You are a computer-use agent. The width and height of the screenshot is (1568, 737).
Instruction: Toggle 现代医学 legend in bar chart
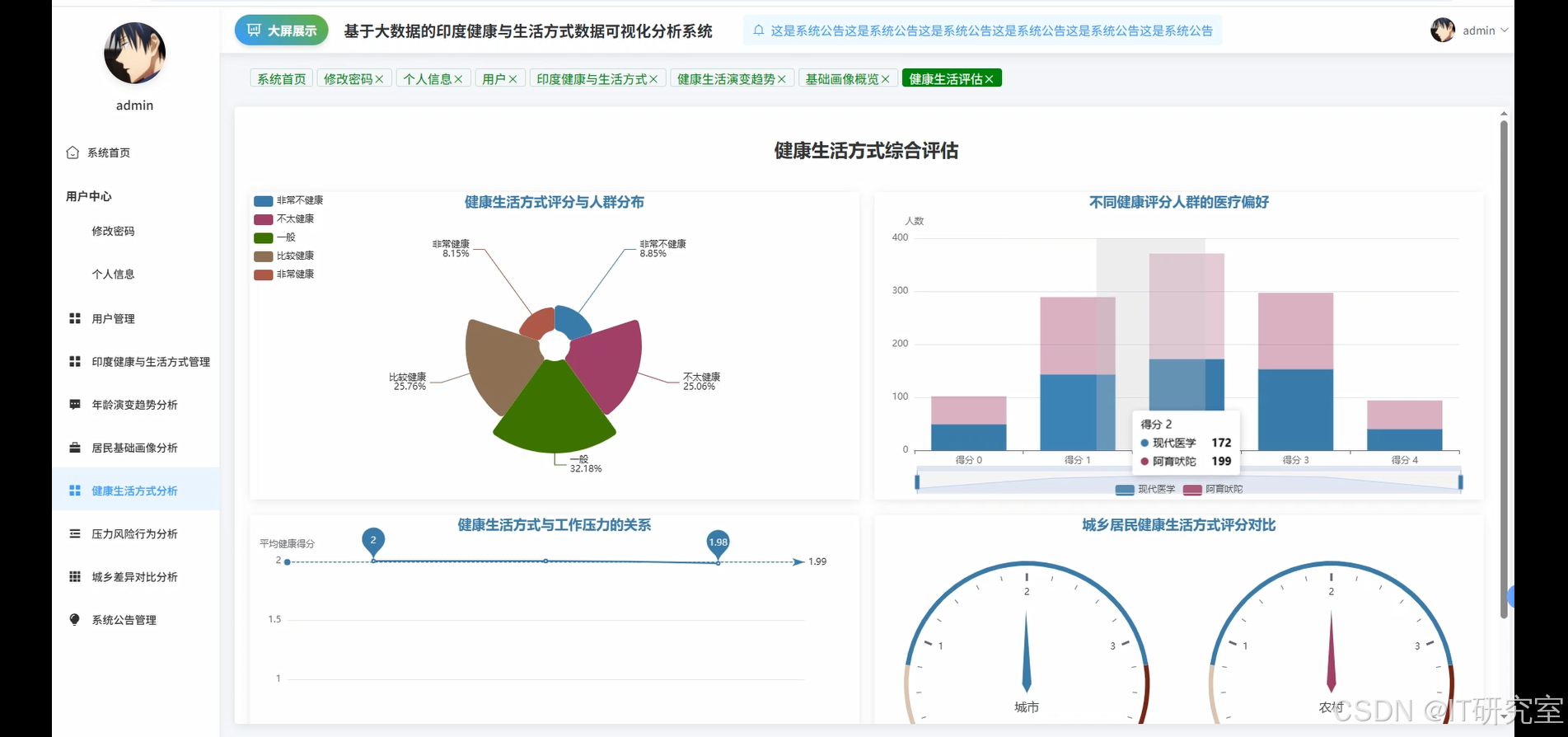coord(1145,490)
